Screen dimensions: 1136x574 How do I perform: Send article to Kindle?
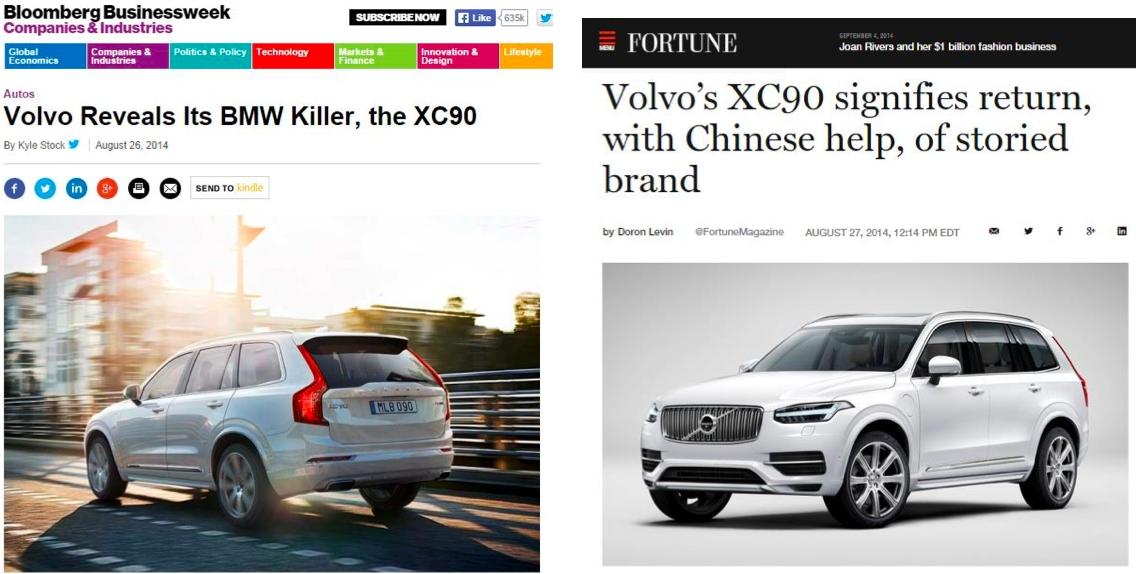pos(230,188)
